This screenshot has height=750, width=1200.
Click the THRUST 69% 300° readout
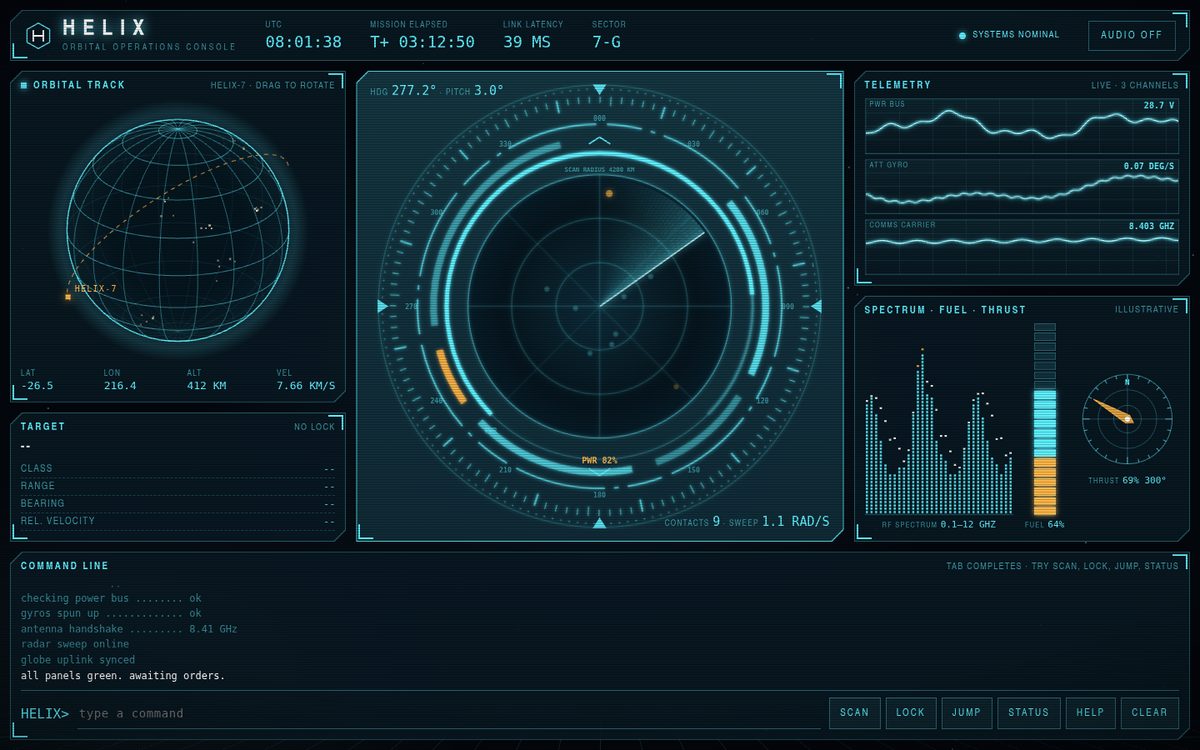point(1127,481)
